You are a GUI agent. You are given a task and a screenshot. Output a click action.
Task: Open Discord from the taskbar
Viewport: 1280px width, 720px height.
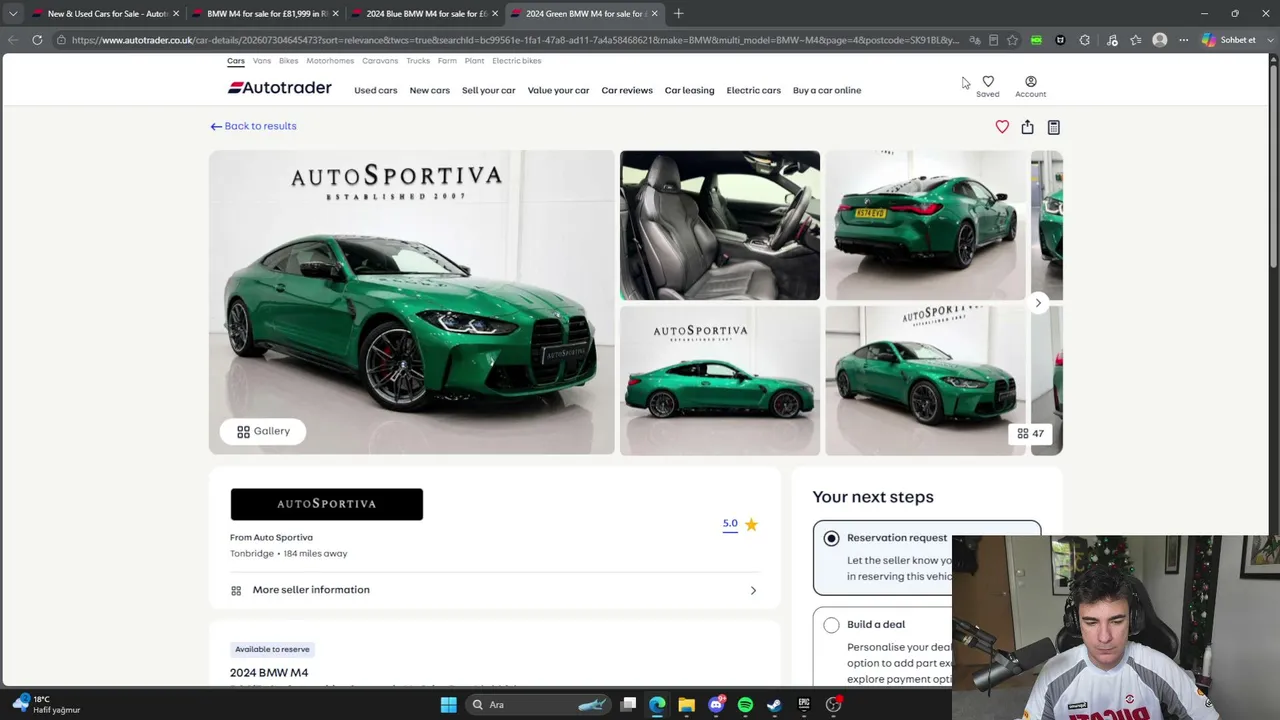point(716,705)
